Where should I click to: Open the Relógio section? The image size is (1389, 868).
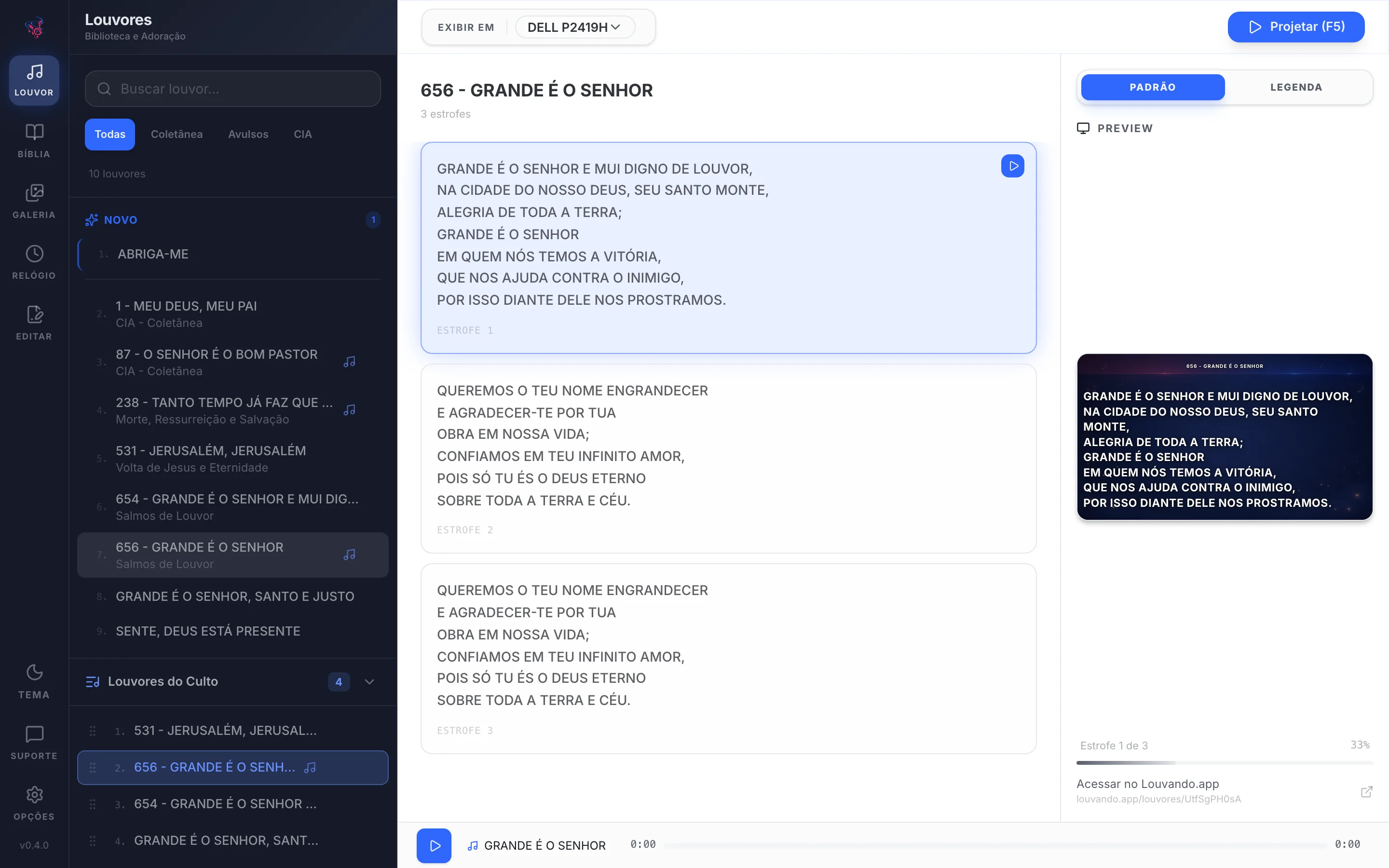(x=34, y=263)
